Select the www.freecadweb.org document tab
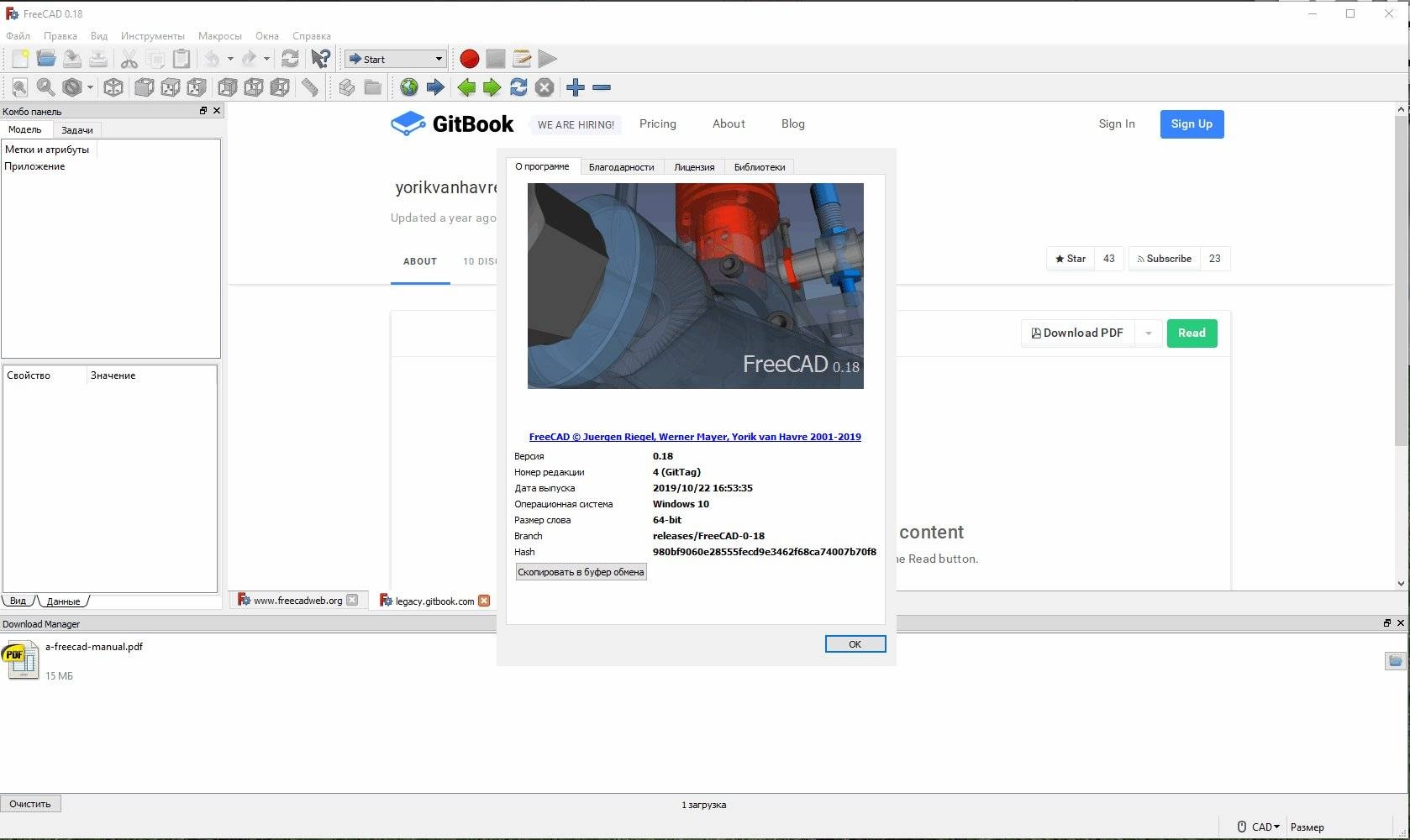This screenshot has height=840, width=1410. 297,601
